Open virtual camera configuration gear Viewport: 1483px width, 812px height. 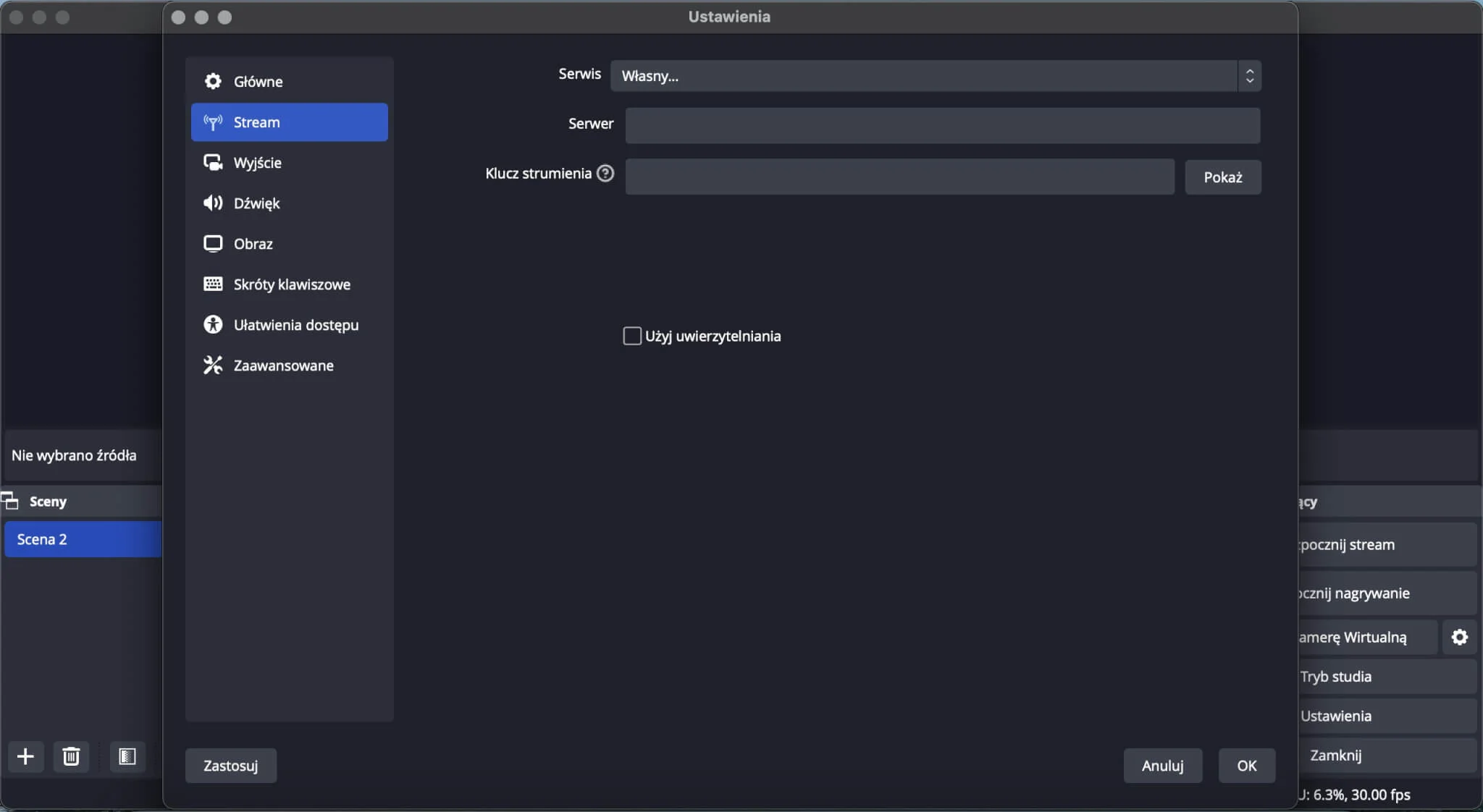click(x=1461, y=638)
